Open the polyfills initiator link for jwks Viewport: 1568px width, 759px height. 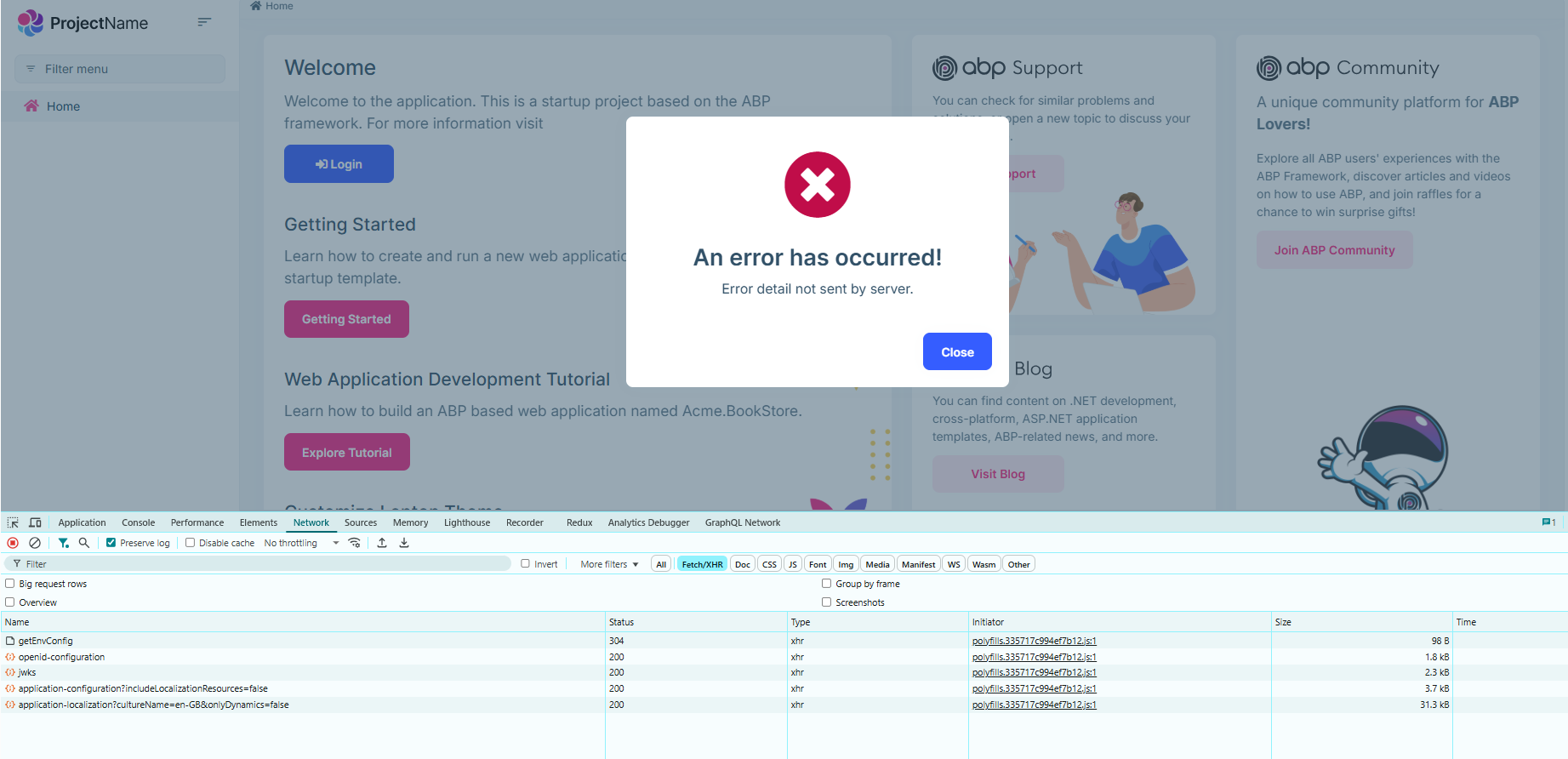pos(1034,672)
